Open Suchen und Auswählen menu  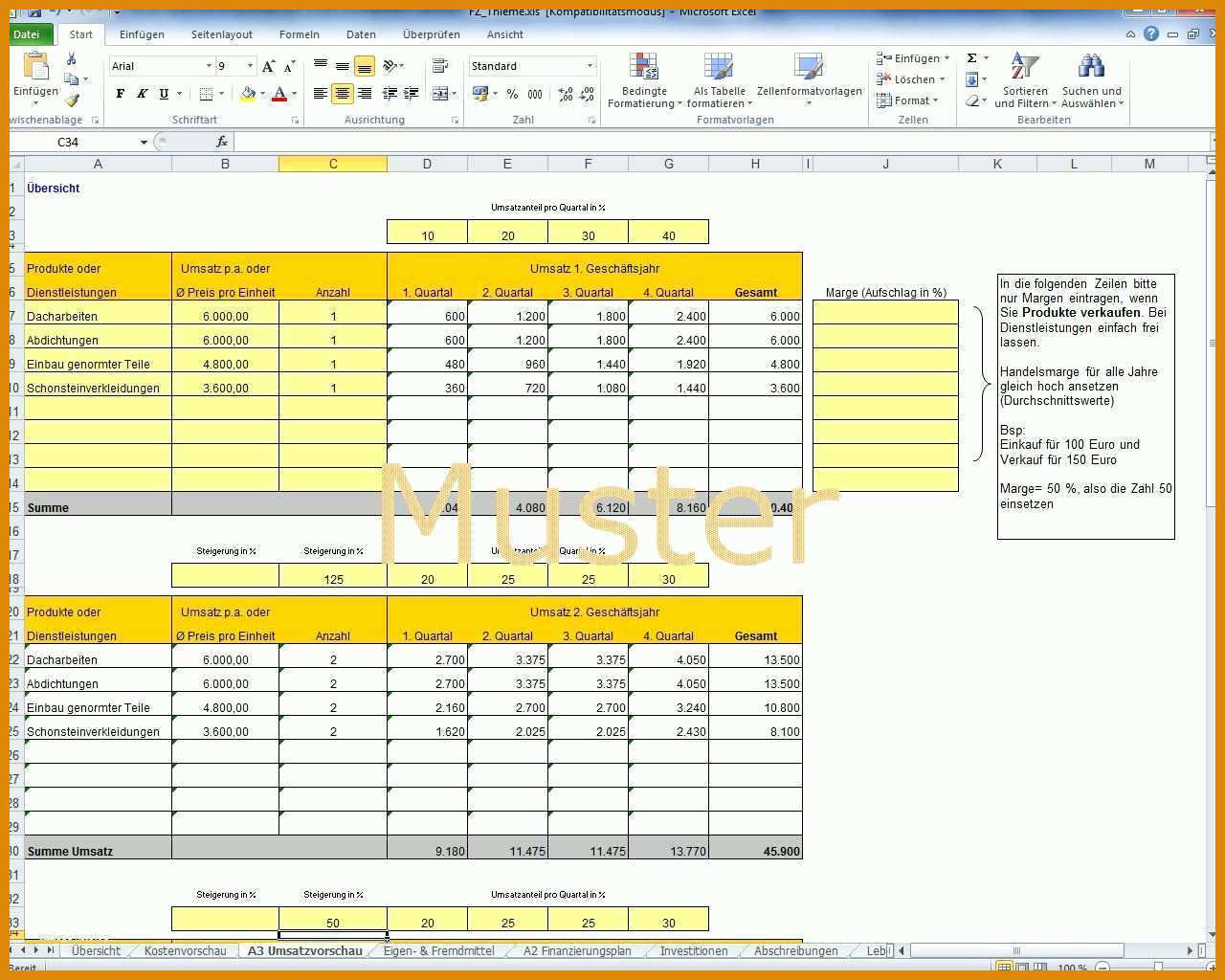click(1091, 80)
